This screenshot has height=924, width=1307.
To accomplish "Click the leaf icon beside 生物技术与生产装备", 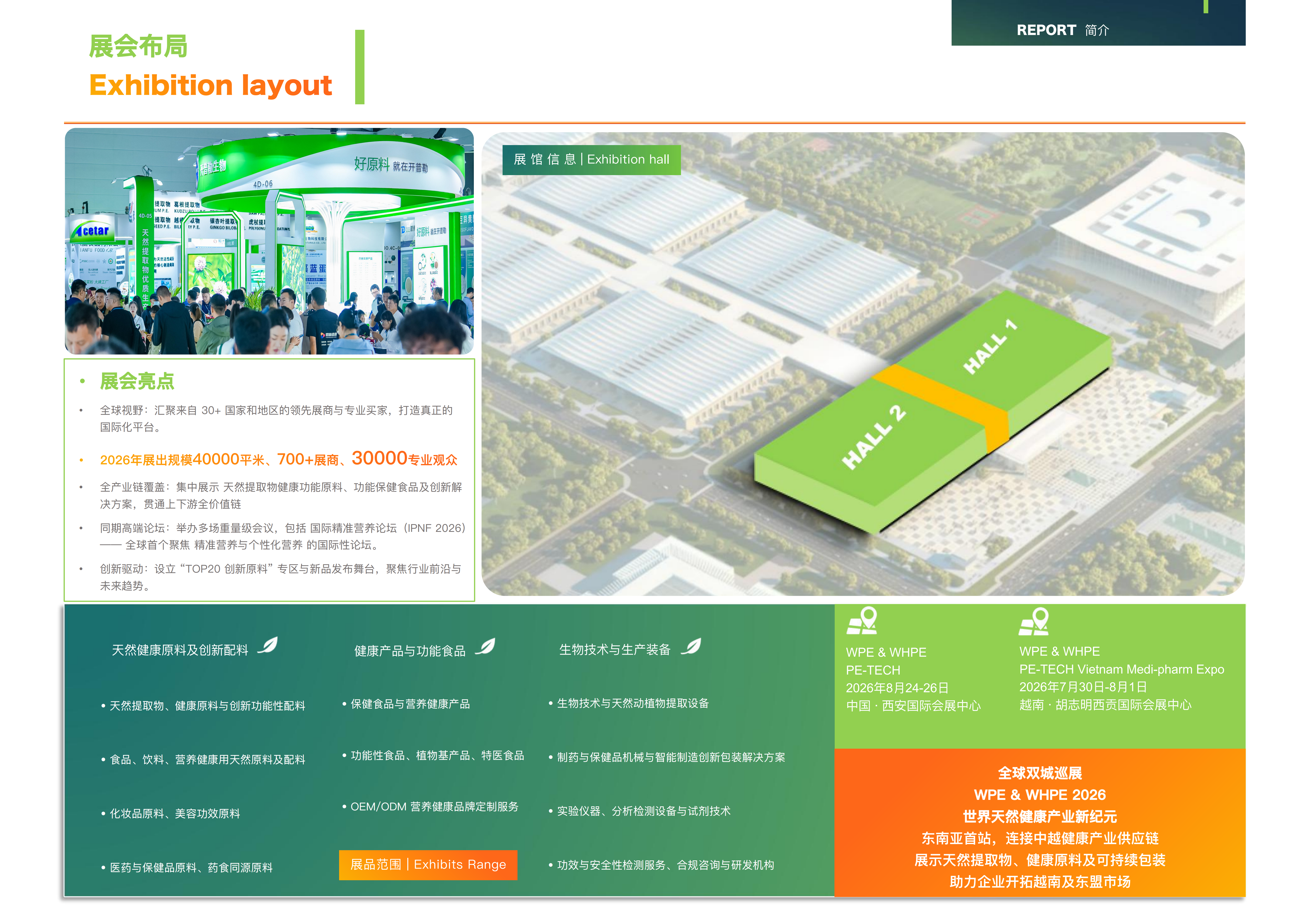I will [691, 647].
